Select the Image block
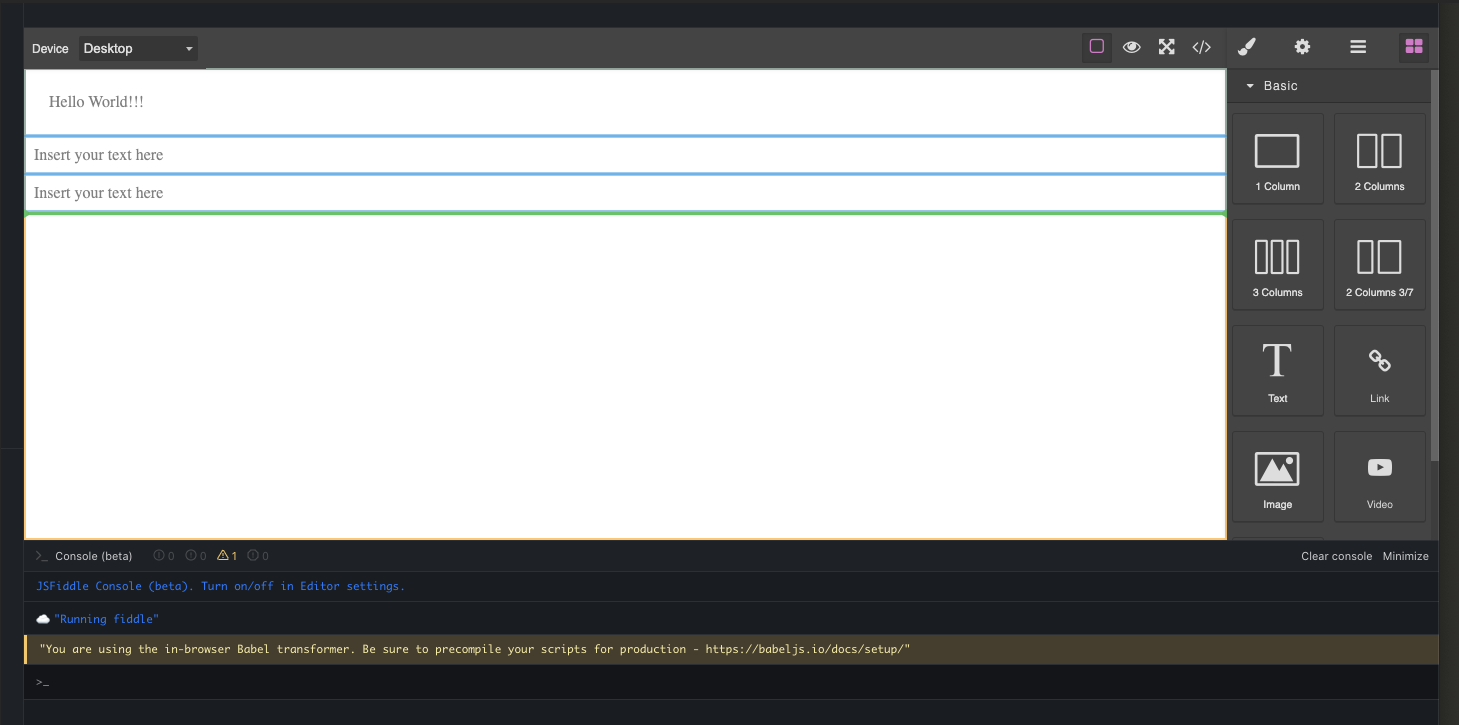This screenshot has height=725, width=1459. click(1277, 476)
